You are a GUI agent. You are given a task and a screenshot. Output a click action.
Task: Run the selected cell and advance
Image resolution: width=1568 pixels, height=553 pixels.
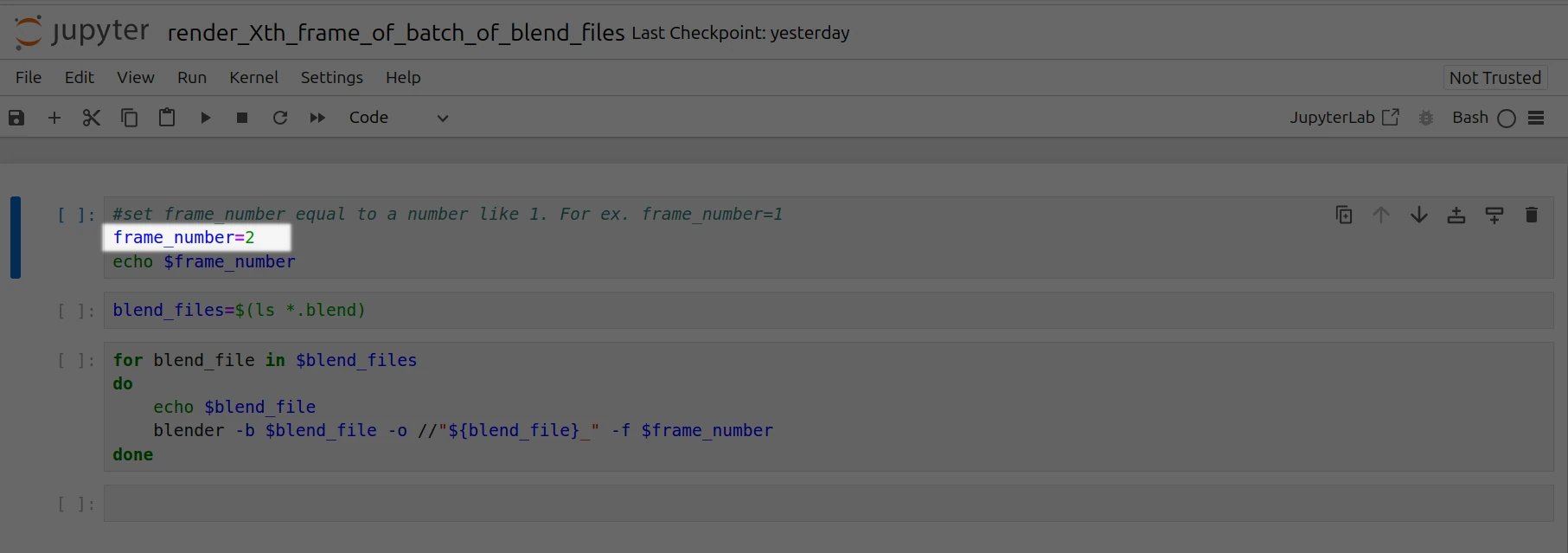(205, 118)
